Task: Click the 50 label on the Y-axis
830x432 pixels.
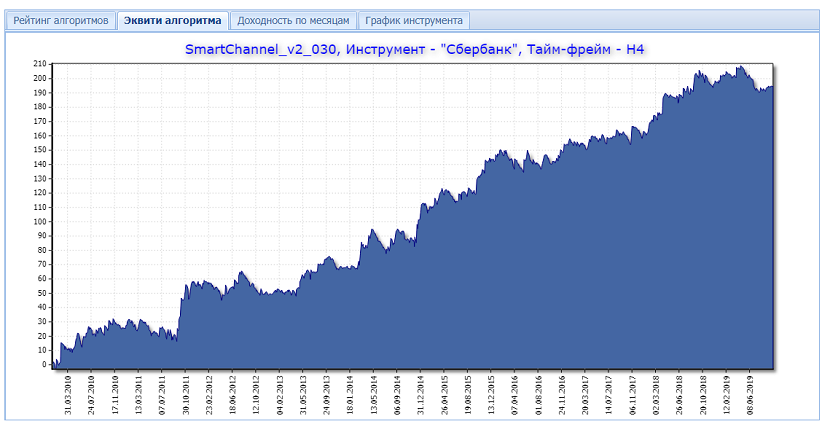Action: 42,293
